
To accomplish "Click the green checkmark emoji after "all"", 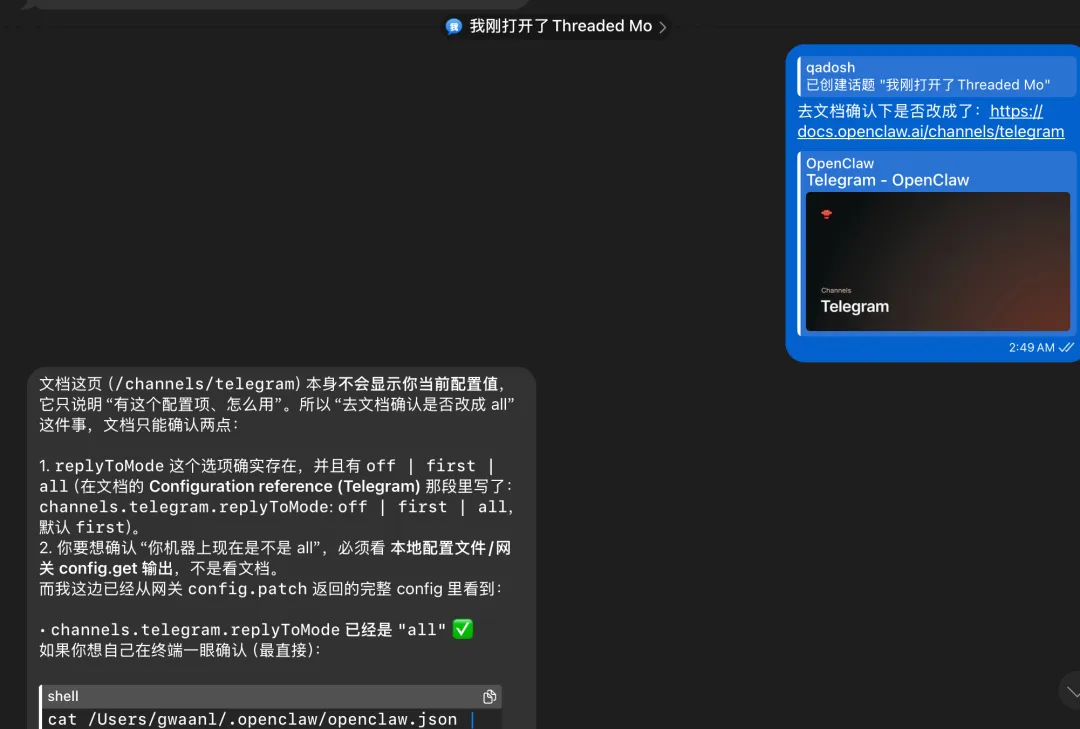I will (462, 629).
